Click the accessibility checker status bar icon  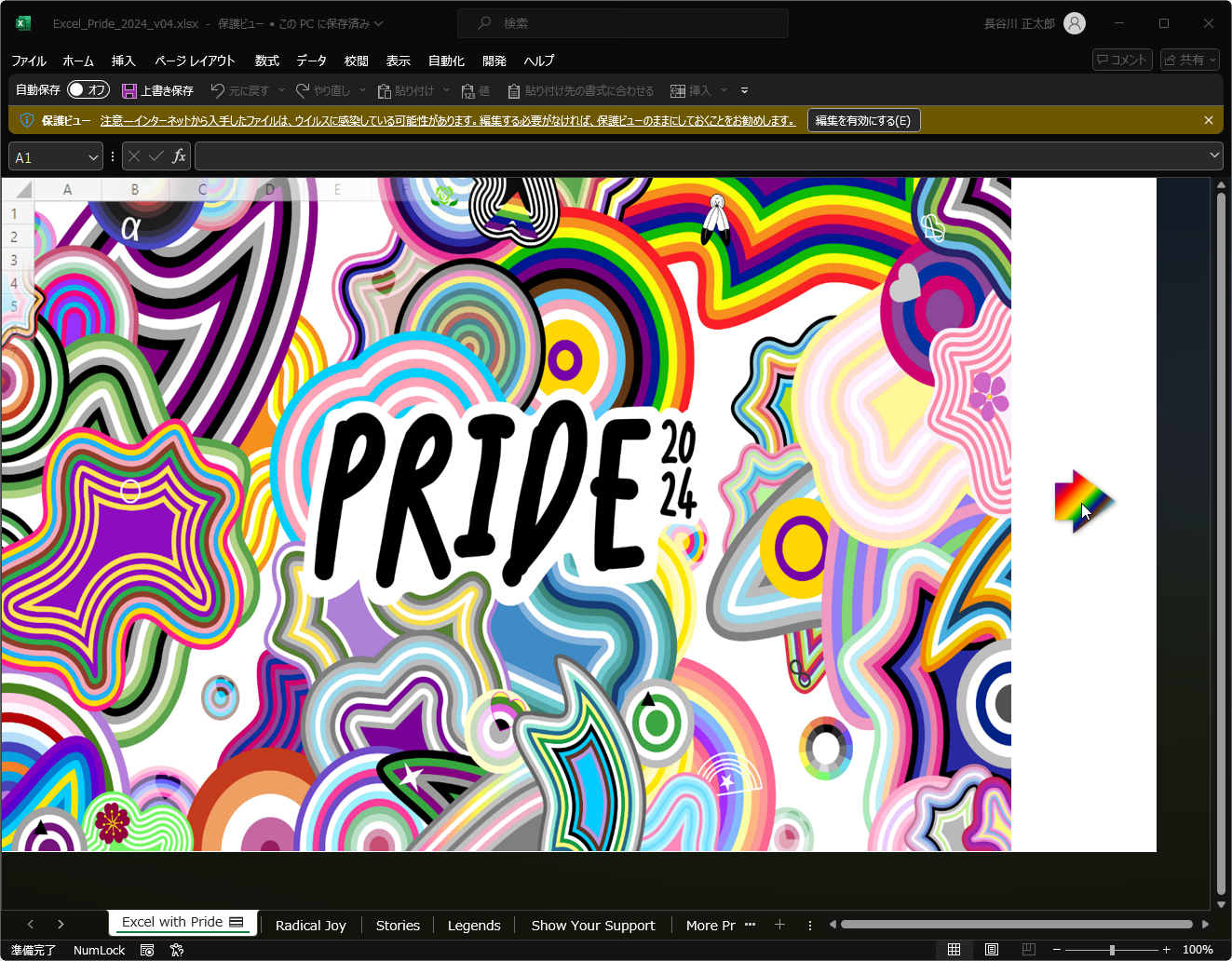click(x=177, y=950)
